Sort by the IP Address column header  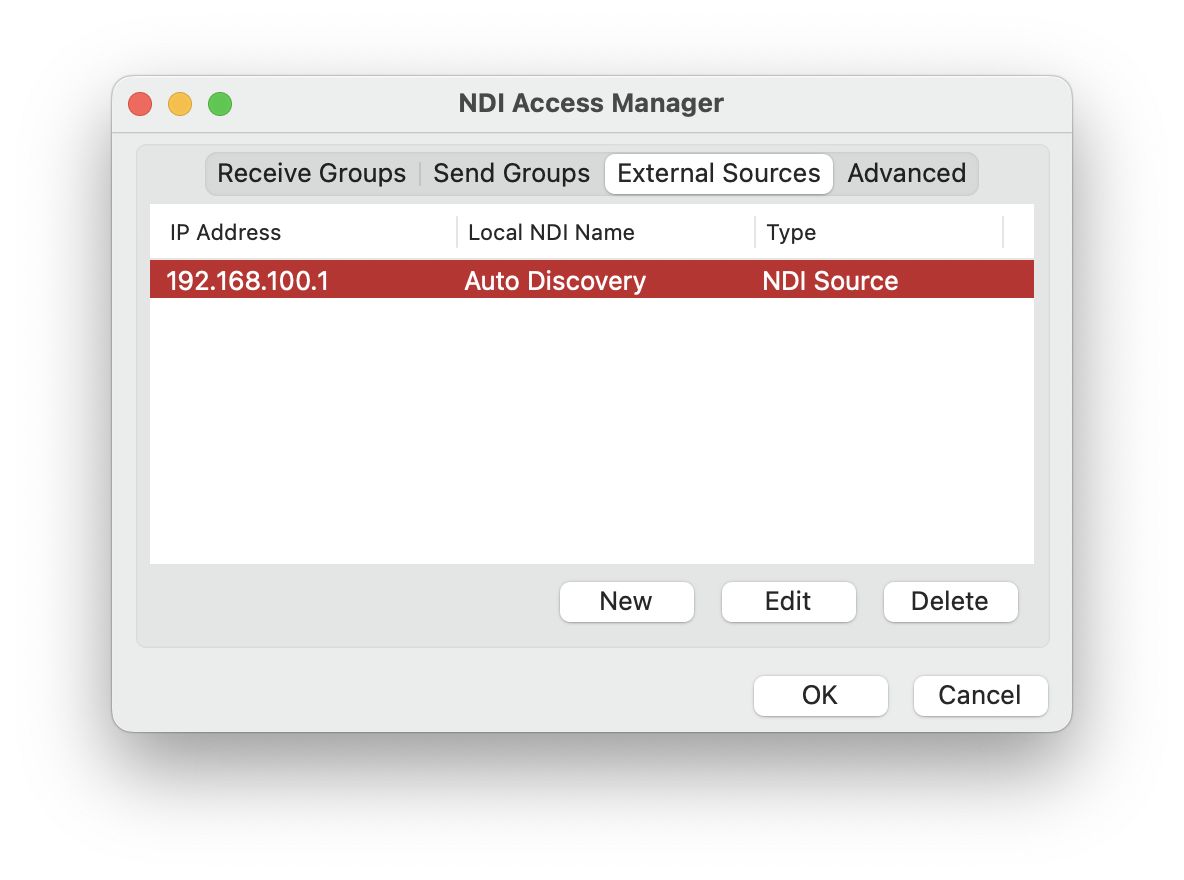pos(226,232)
